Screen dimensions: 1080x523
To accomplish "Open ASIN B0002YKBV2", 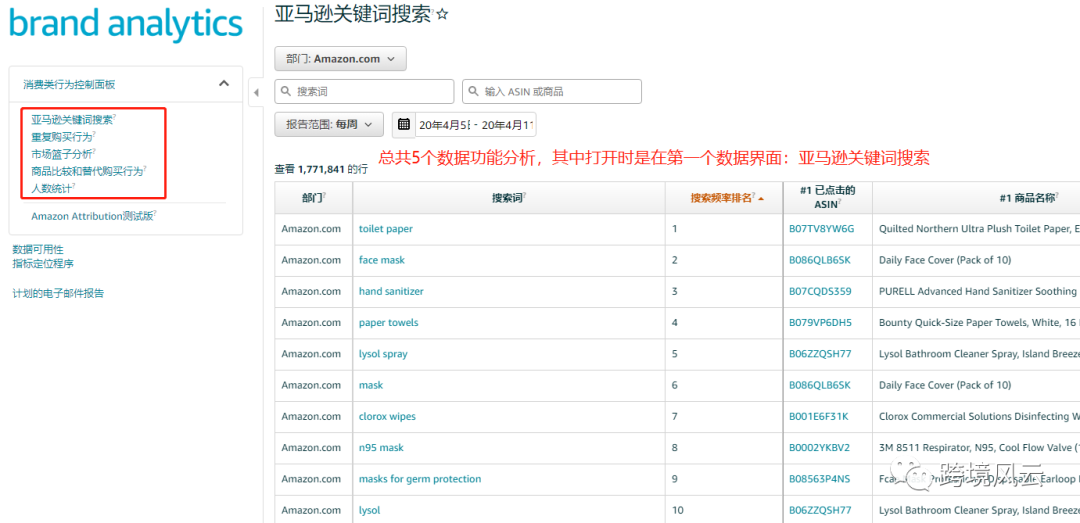I will coord(820,448).
